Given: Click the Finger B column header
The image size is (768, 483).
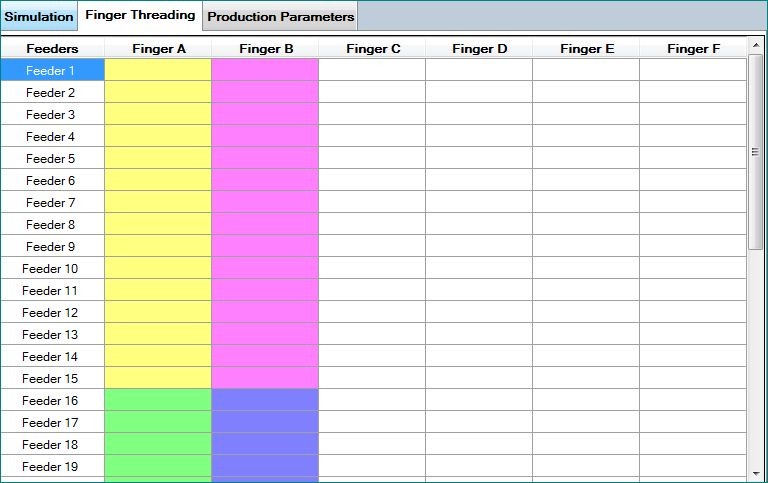Looking at the screenshot, I should pos(265,49).
